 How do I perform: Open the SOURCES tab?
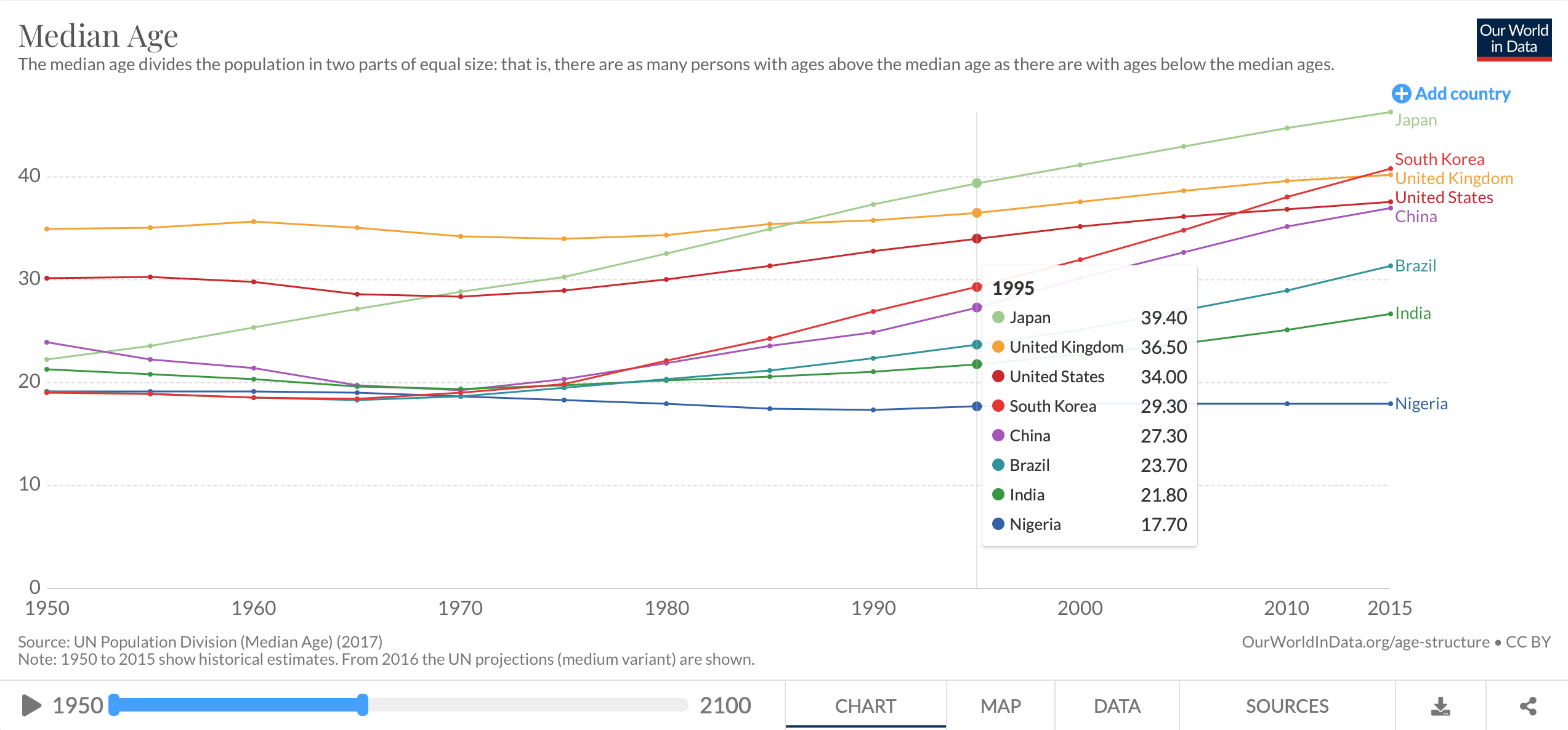[1287, 705]
